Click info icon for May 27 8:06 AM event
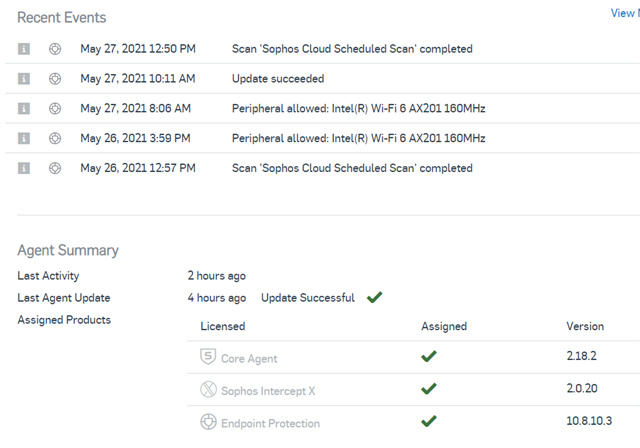The width and height of the screenshot is (640, 448). (24, 109)
